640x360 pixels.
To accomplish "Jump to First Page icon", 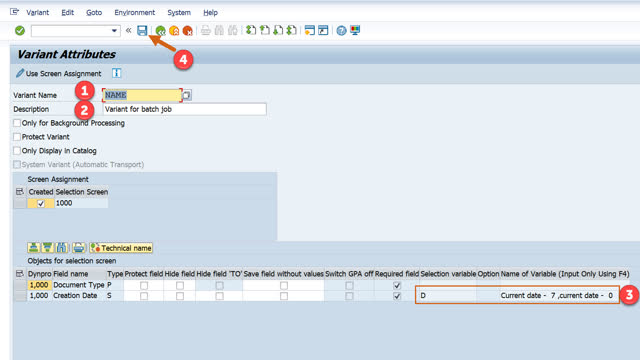I will [251, 30].
